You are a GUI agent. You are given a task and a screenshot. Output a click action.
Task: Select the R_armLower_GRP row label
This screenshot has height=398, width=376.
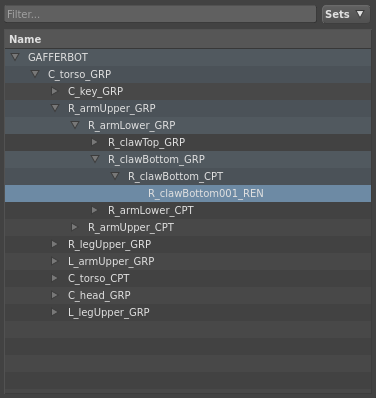(x=132, y=125)
